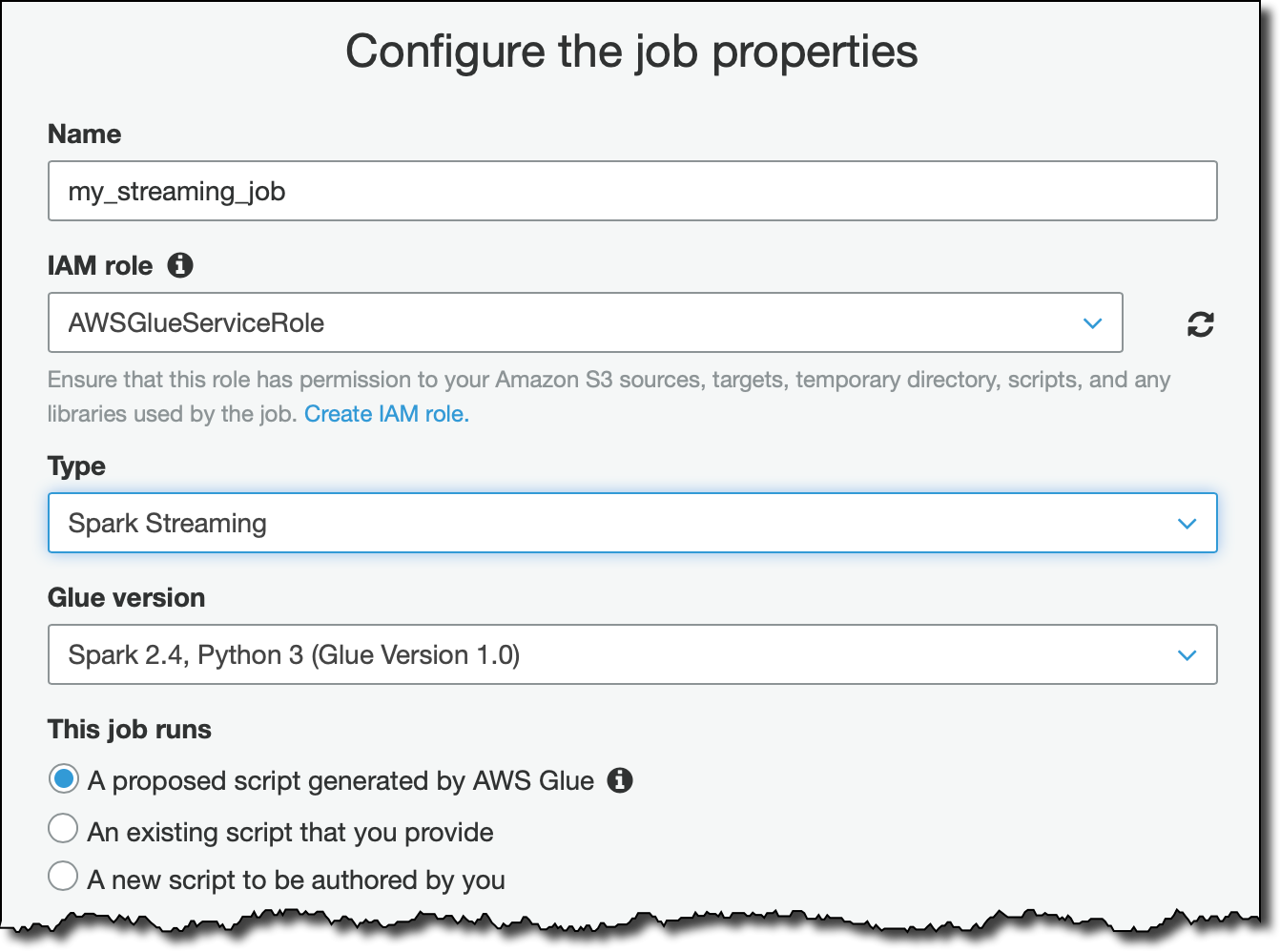
Task: Focus the Name field containing my_streaming_job
Action: (x=631, y=192)
